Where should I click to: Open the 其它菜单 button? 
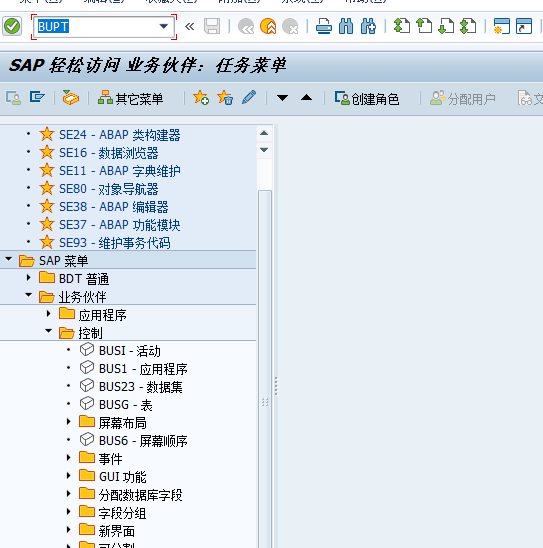130,99
